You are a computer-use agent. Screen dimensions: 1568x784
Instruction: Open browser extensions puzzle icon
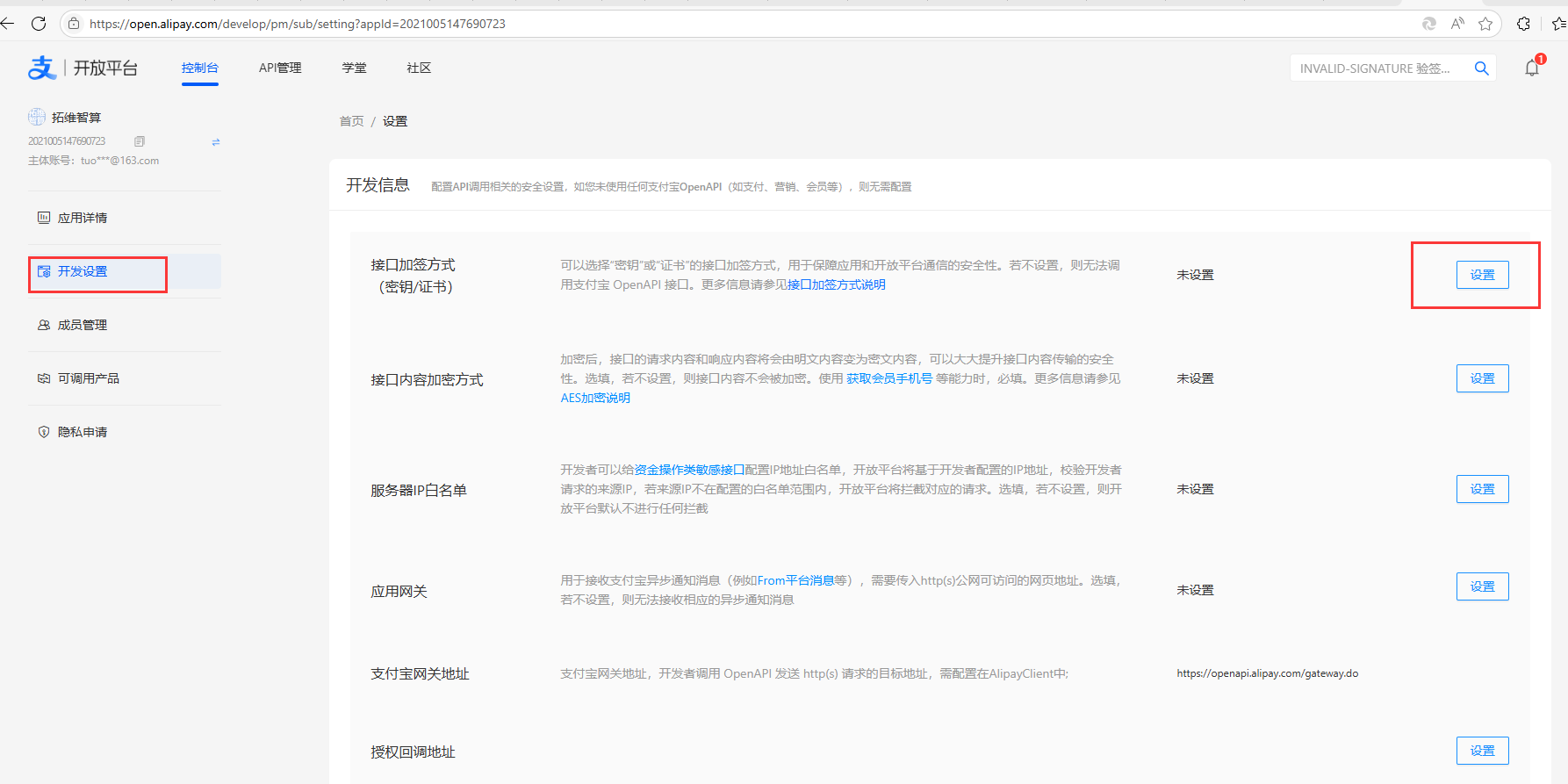[x=1523, y=24]
